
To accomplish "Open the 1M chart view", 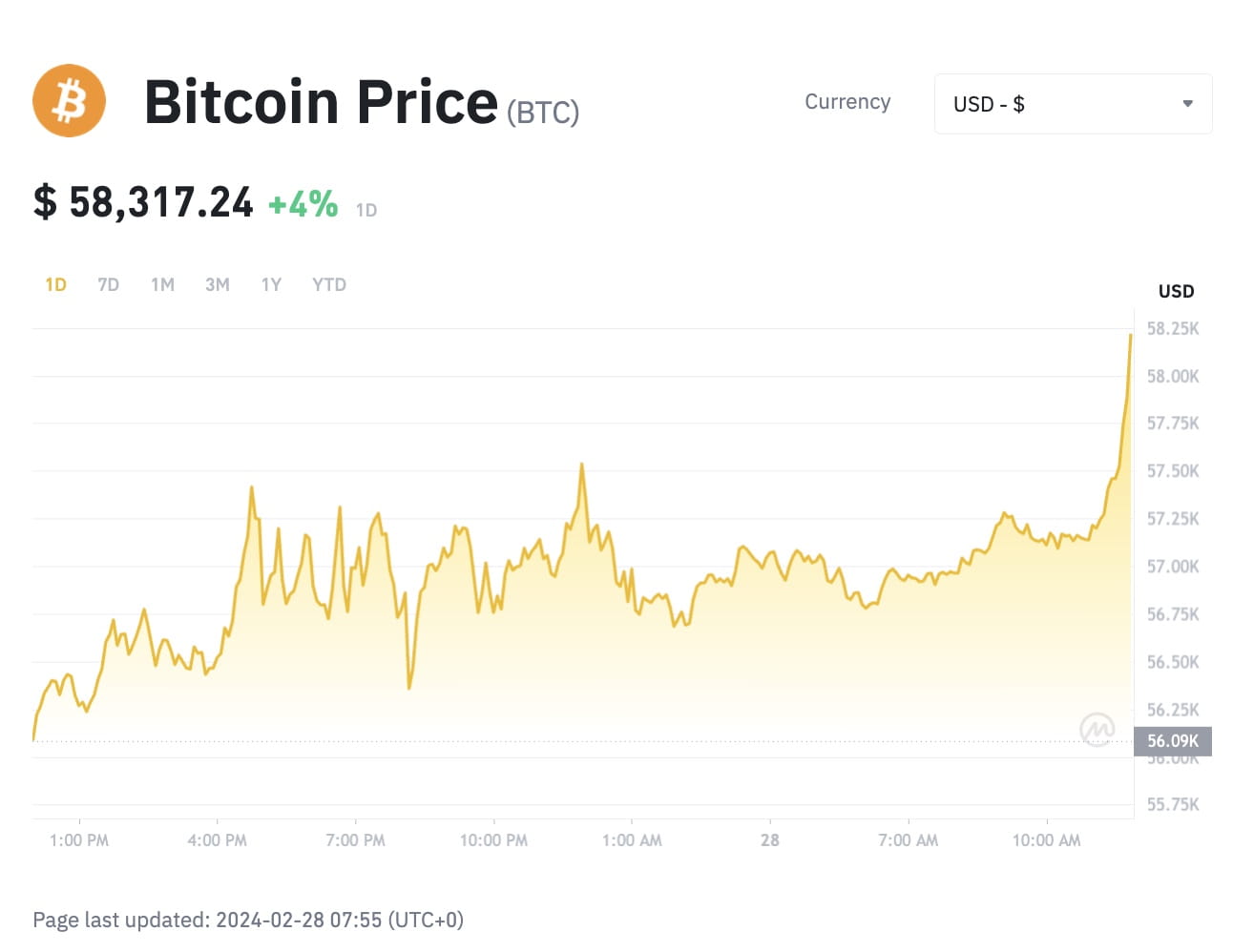I will pos(162,283).
